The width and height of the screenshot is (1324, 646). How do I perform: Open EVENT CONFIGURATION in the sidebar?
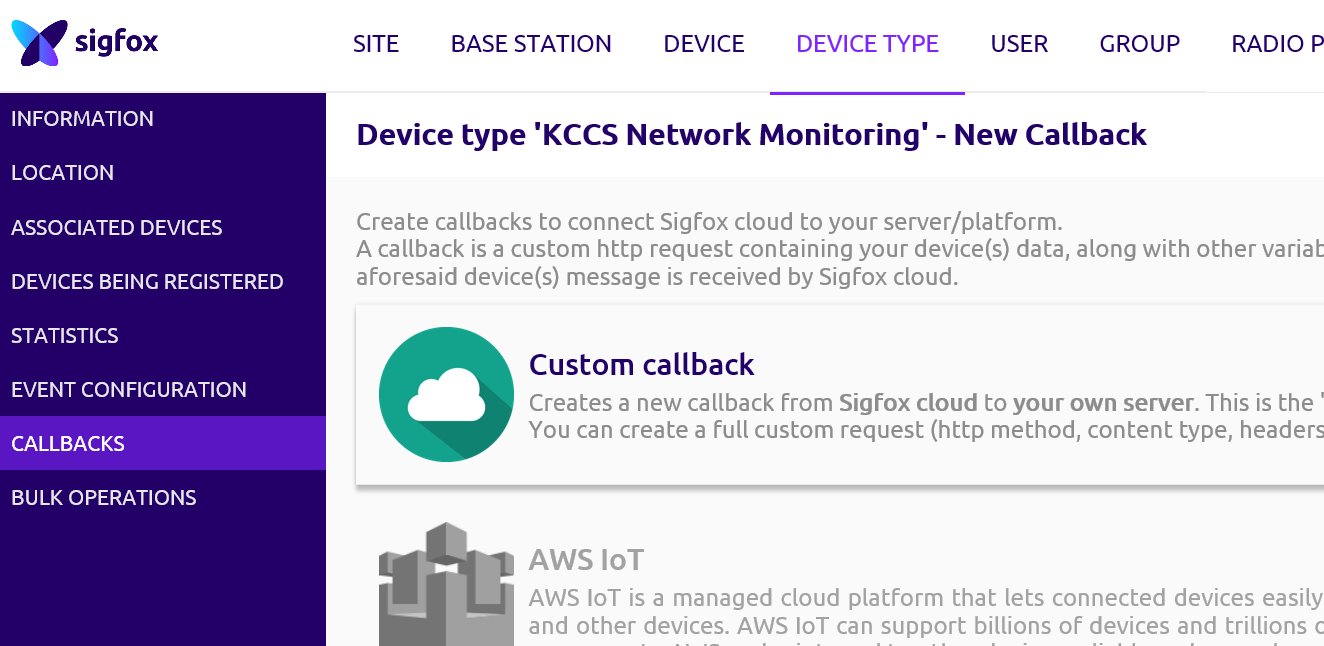[128, 390]
